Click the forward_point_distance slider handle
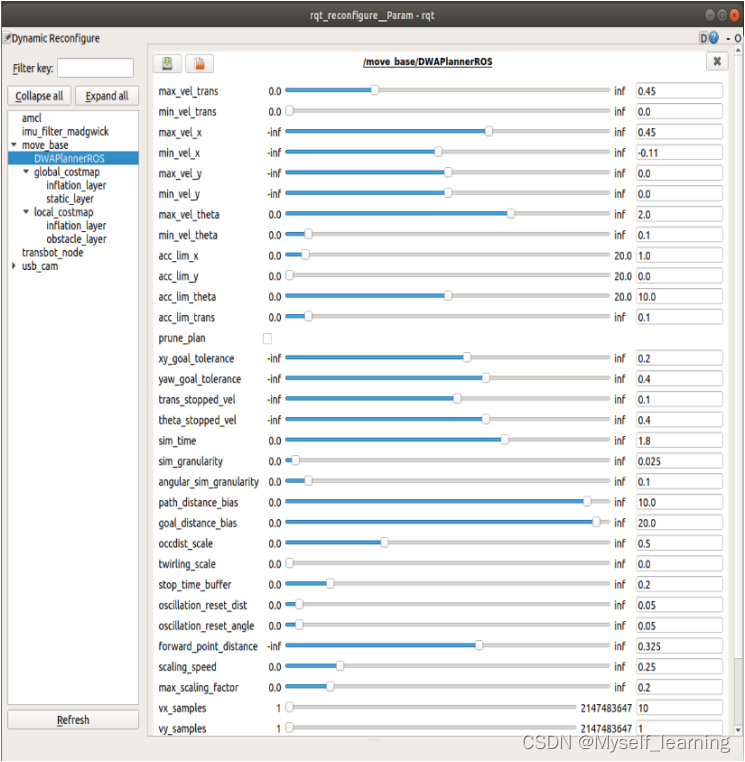Screen dimensions: 745x762 479,645
